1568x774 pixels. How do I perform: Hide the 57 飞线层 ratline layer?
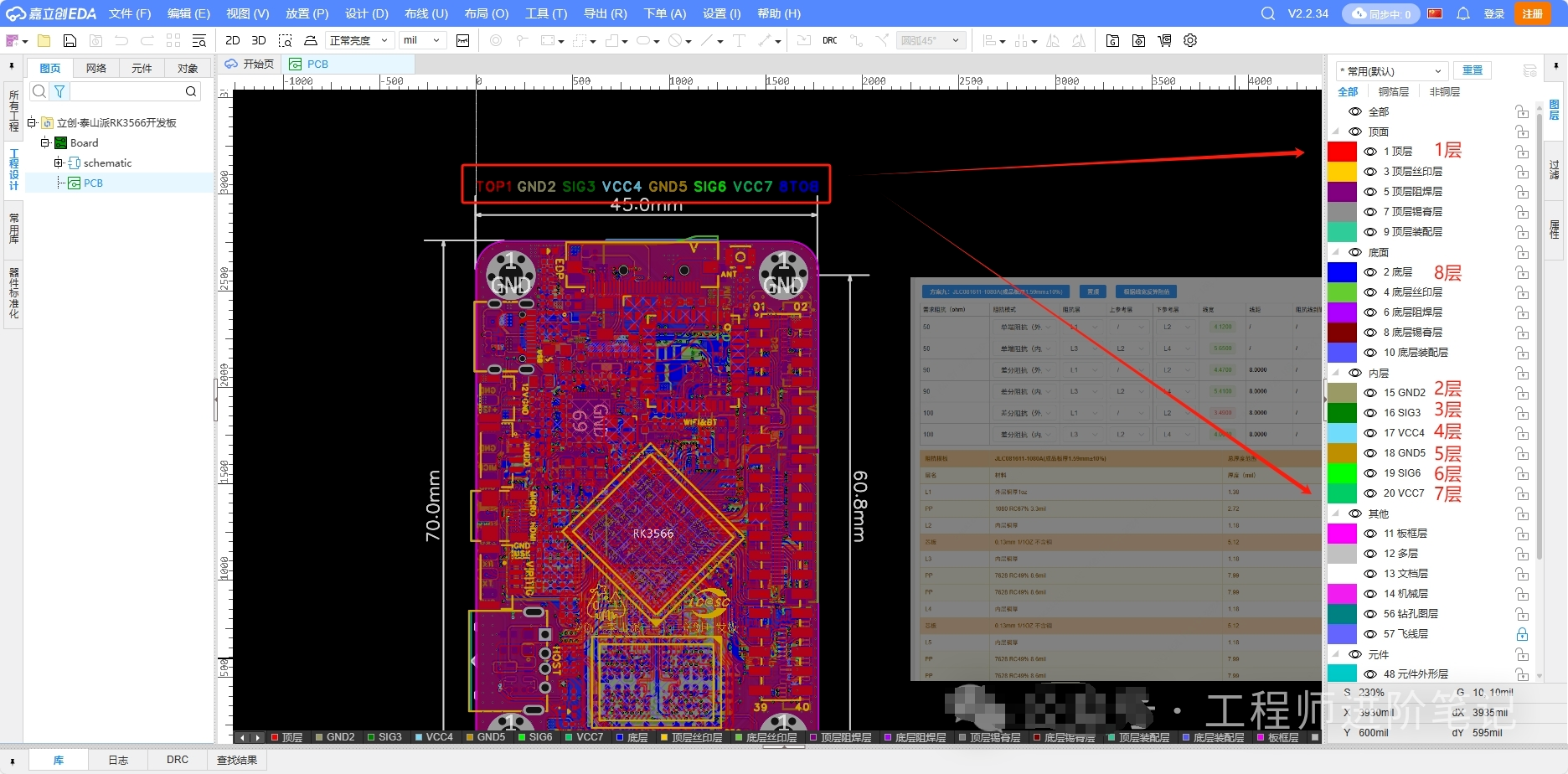pyautogui.click(x=1370, y=634)
